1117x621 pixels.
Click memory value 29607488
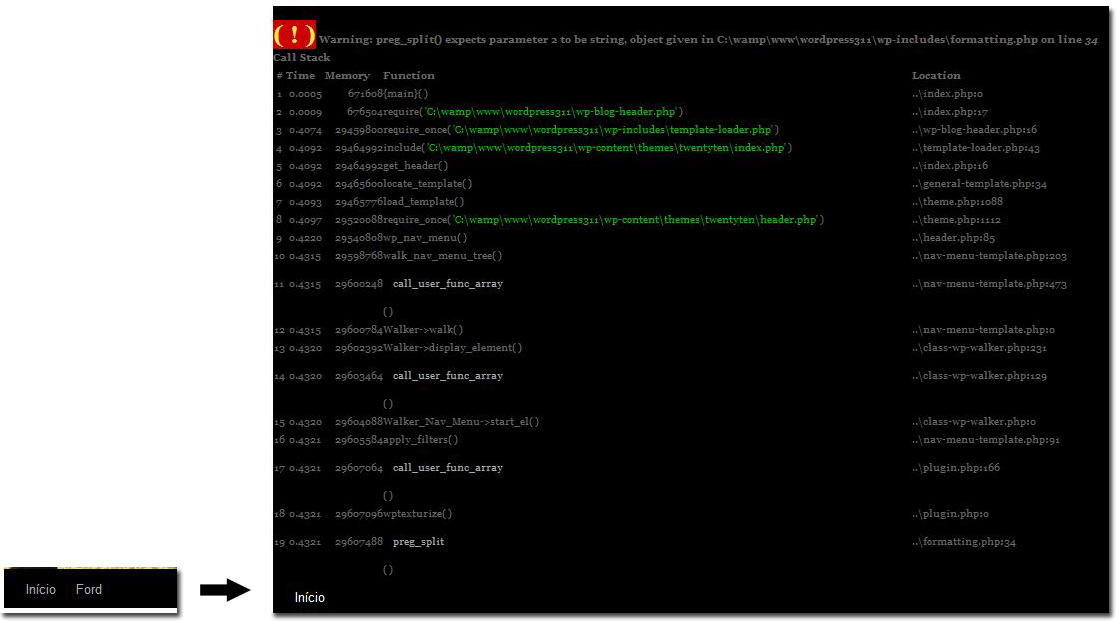point(359,541)
